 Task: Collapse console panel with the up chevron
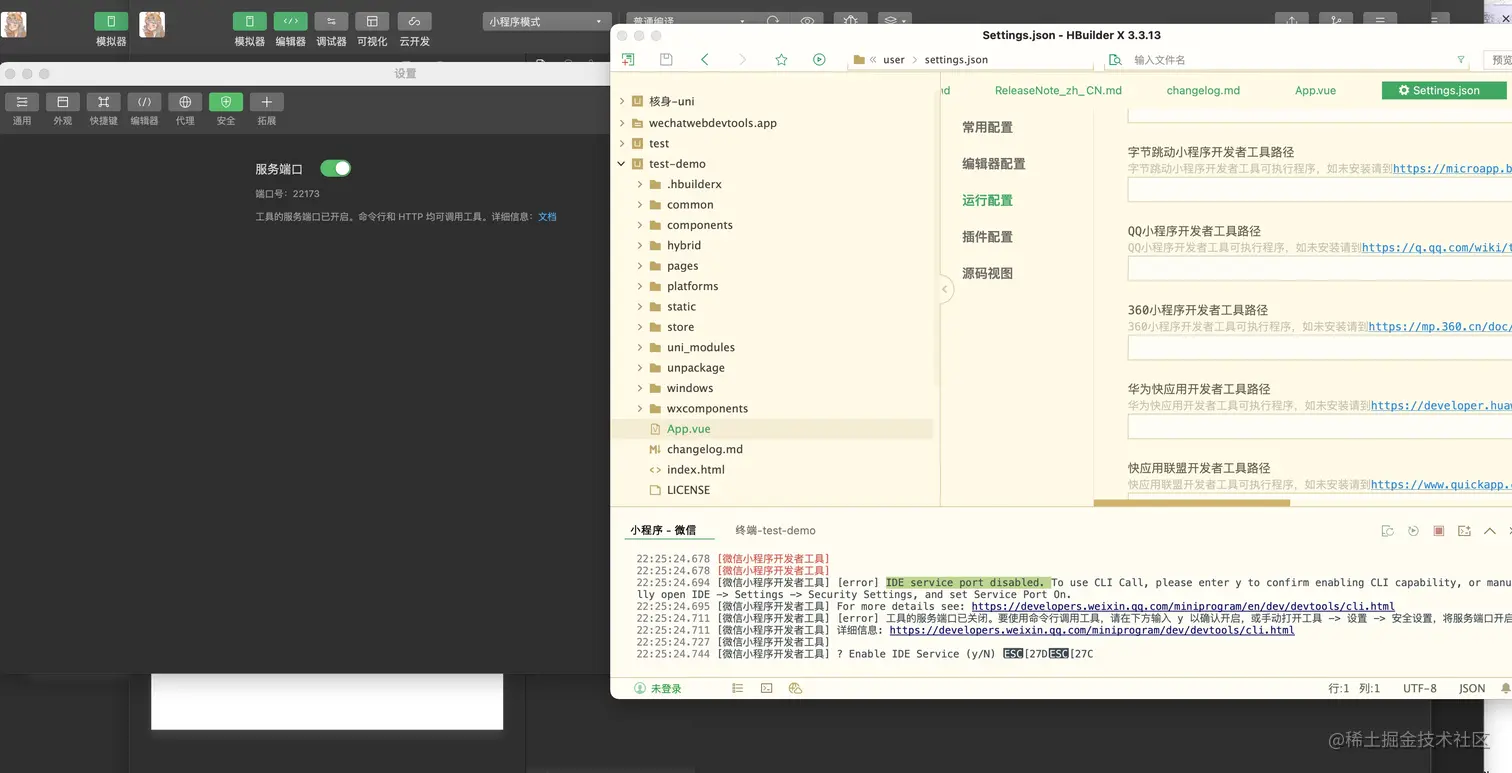[x=1490, y=531]
